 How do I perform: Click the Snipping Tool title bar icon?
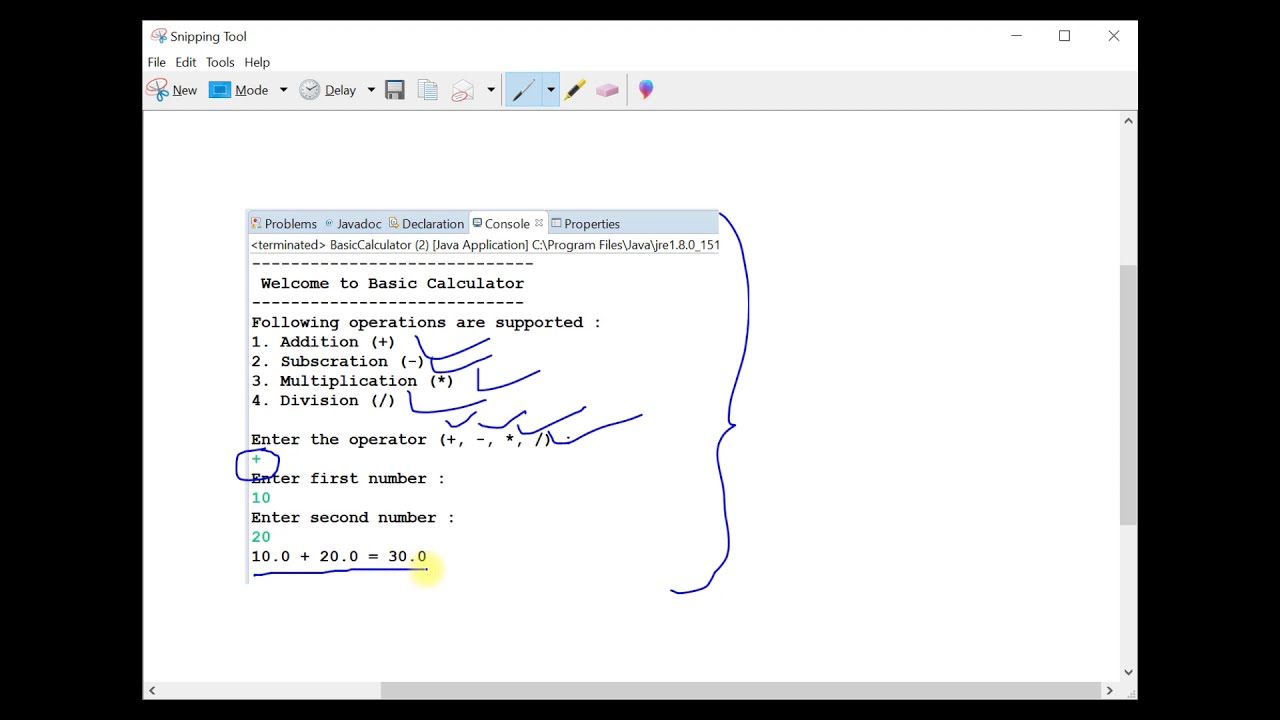[x=158, y=36]
